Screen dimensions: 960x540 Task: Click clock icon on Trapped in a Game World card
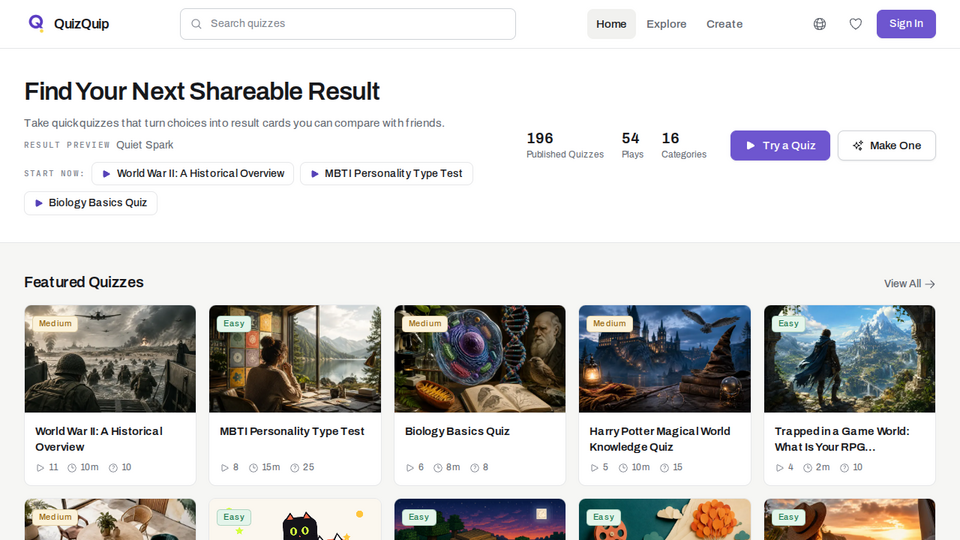tap(808, 468)
